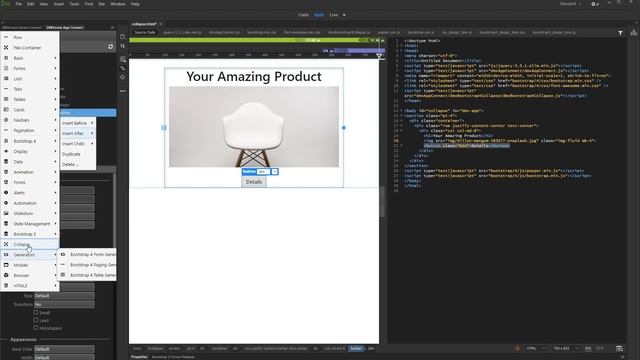Click the Browser menu icon
The width and height of the screenshot is (640, 360).
(6, 275)
